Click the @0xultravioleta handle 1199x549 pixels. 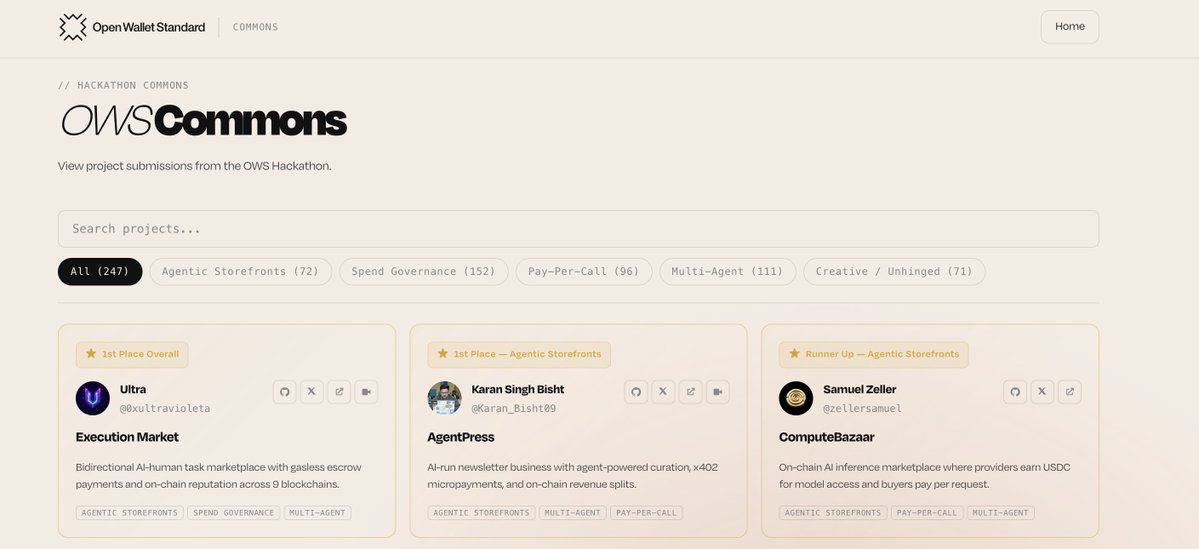(x=165, y=408)
